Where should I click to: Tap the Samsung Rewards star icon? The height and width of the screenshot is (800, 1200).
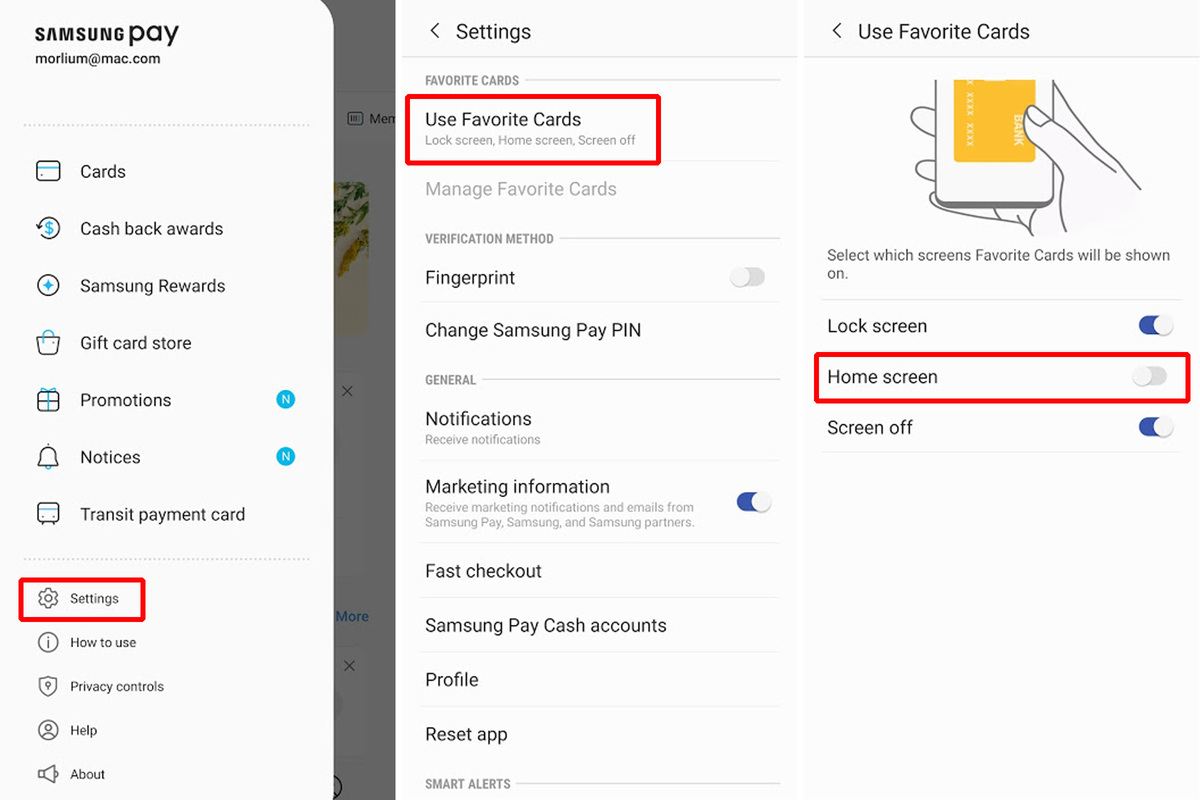48,285
